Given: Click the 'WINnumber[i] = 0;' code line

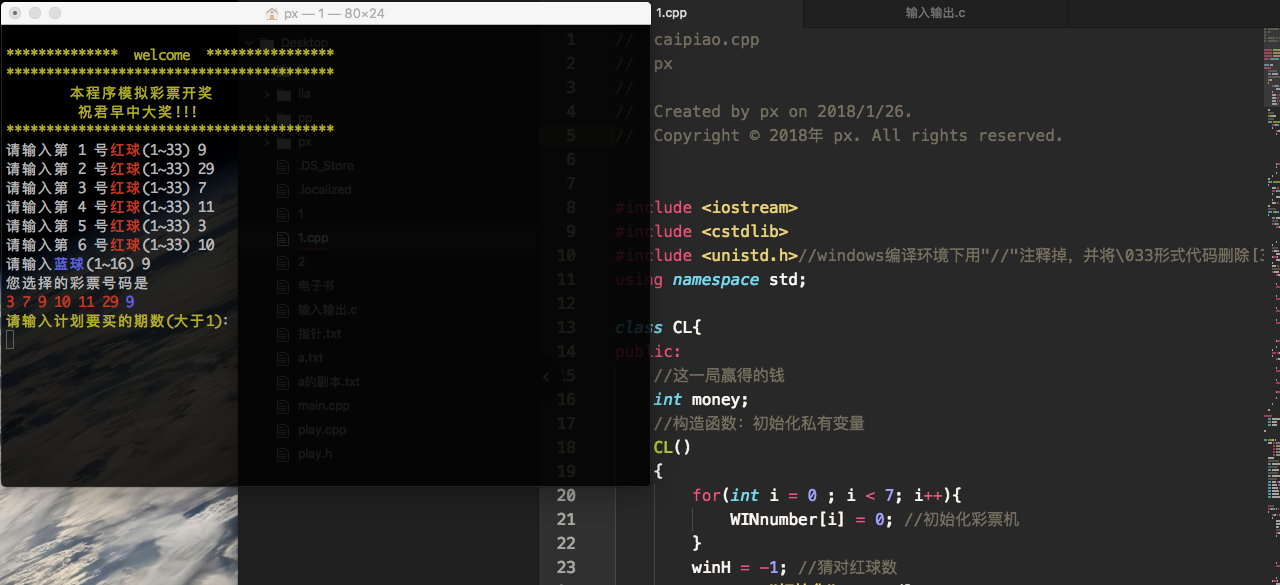Looking at the screenshot, I should click(x=813, y=520).
